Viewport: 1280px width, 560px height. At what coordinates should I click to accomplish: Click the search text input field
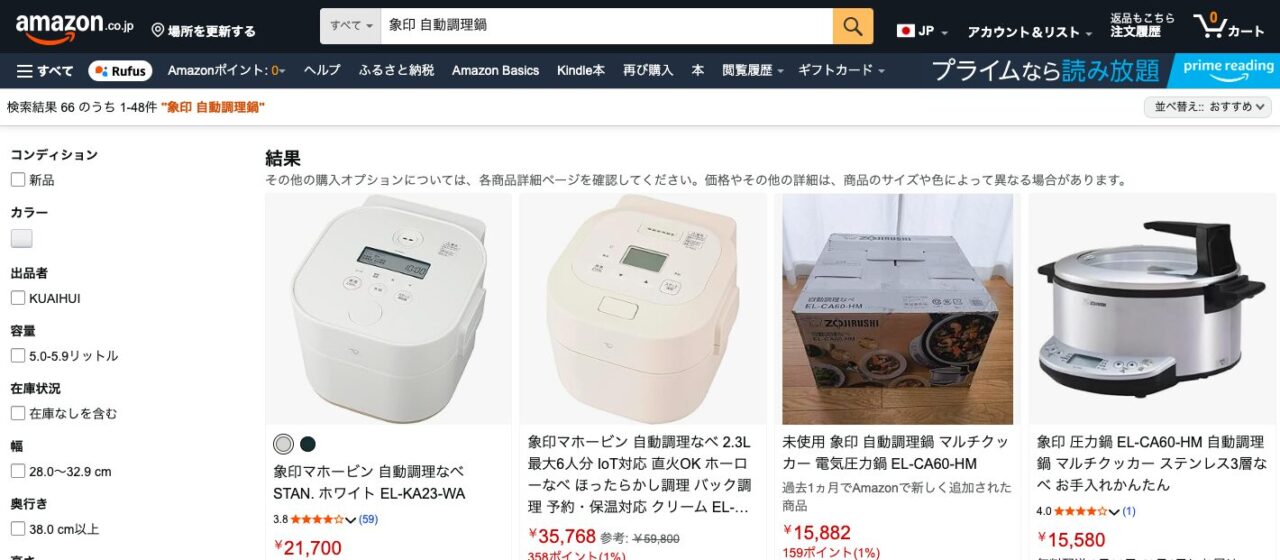pos(607,26)
